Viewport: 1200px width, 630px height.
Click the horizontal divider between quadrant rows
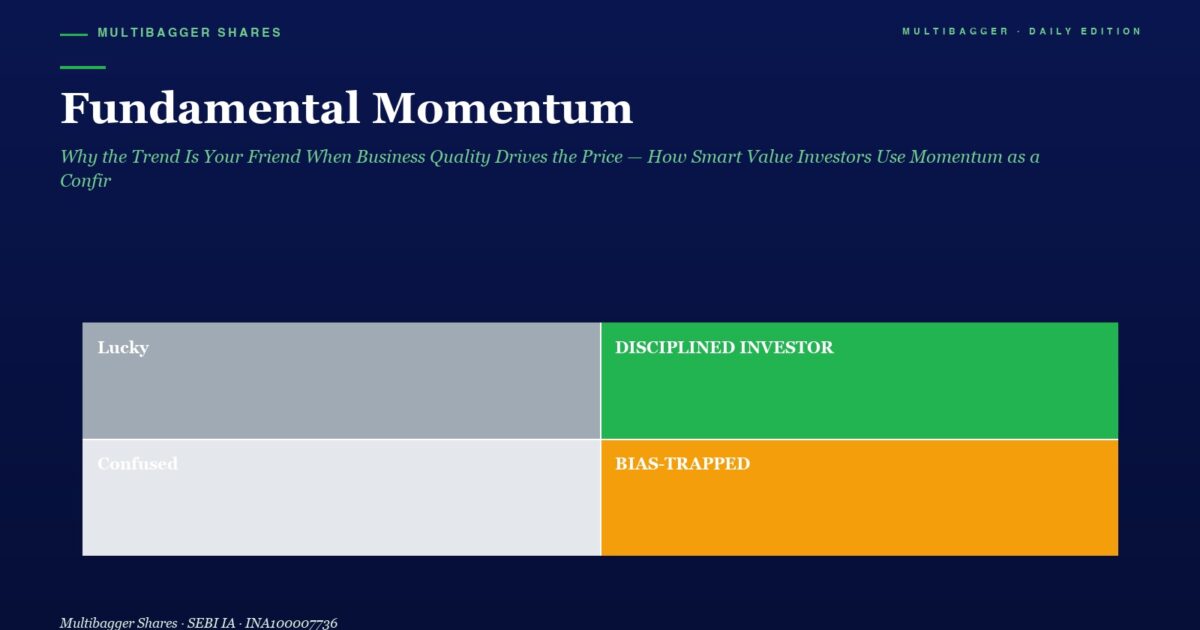[x=600, y=439]
